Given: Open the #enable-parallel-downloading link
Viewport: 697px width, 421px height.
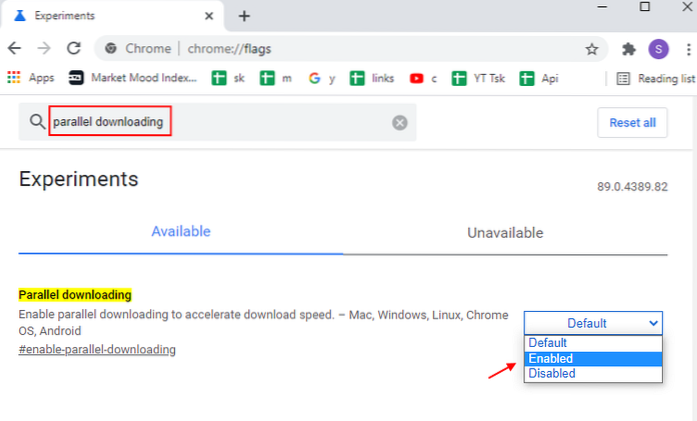Looking at the screenshot, I should coord(97,350).
